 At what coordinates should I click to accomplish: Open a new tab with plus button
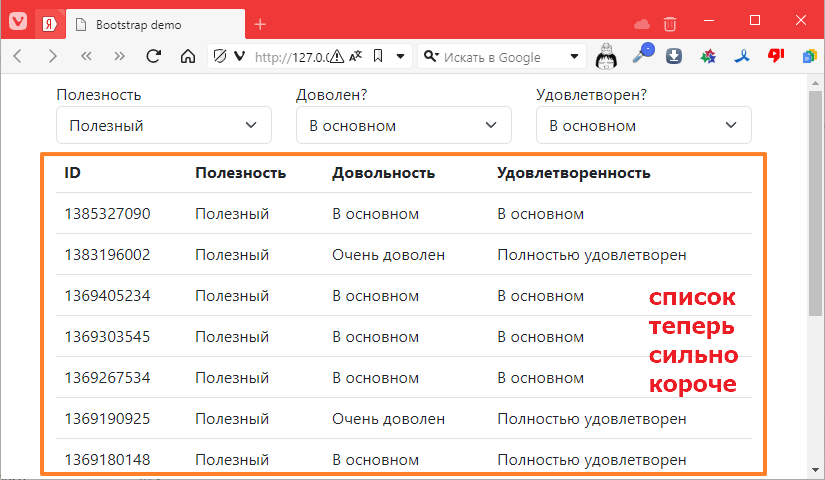click(x=260, y=24)
